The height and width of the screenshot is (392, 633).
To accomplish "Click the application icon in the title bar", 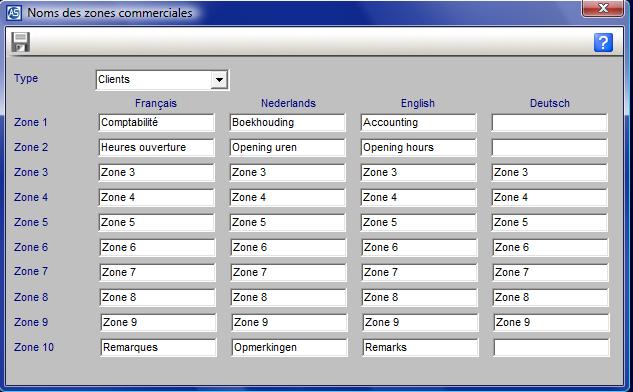I will (14, 13).
